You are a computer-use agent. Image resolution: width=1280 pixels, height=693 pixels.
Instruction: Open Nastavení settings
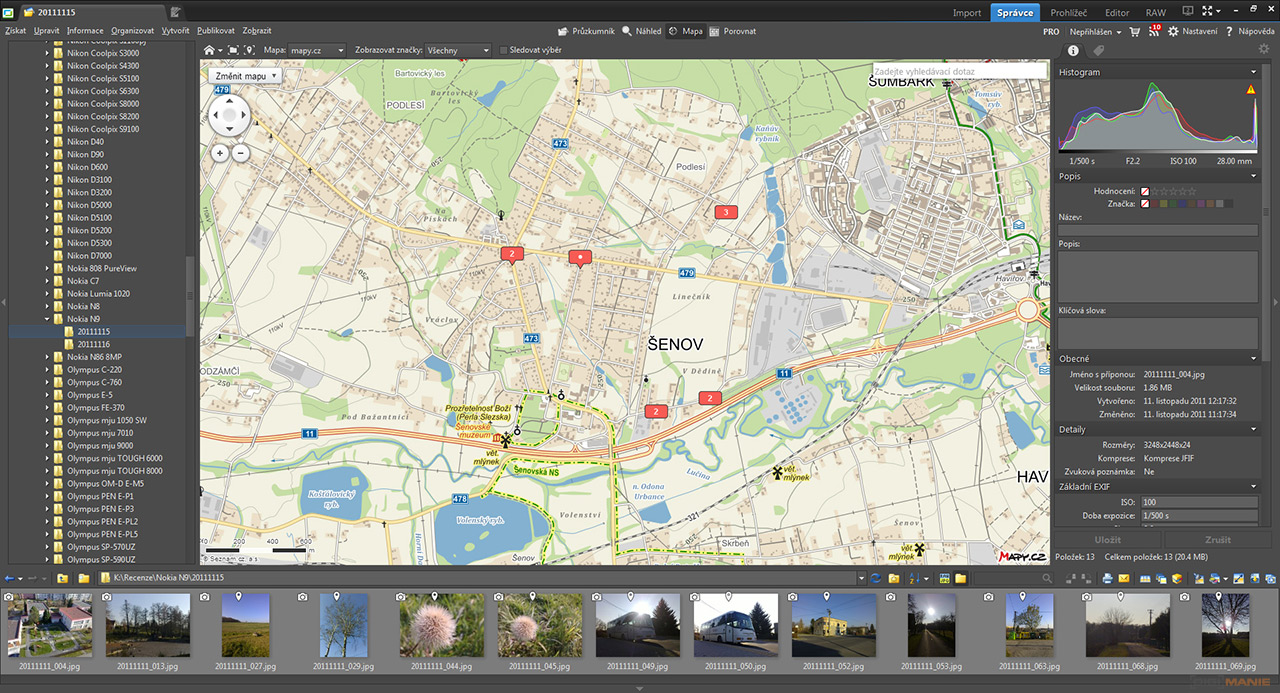click(x=1192, y=32)
